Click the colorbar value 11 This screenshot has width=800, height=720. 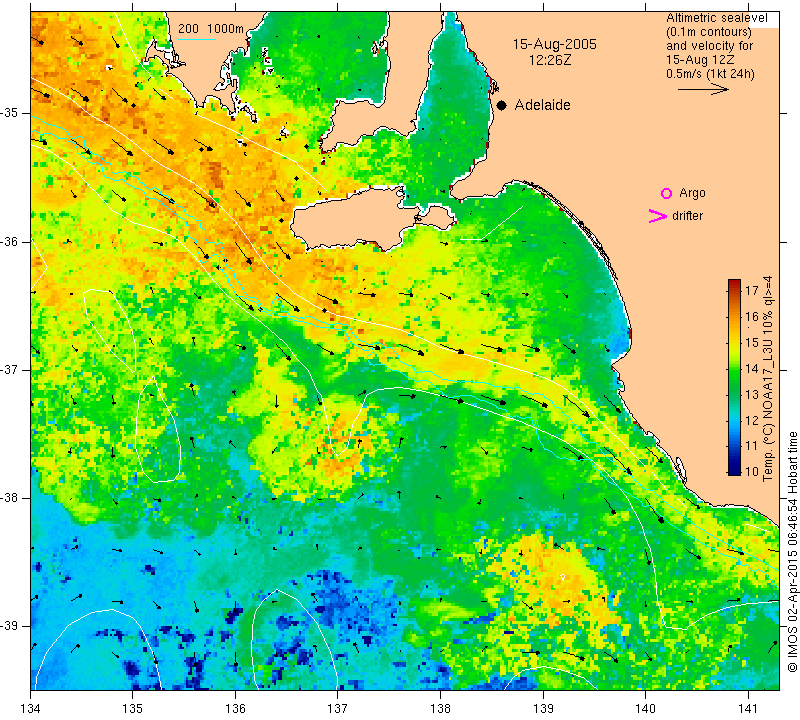click(752, 446)
